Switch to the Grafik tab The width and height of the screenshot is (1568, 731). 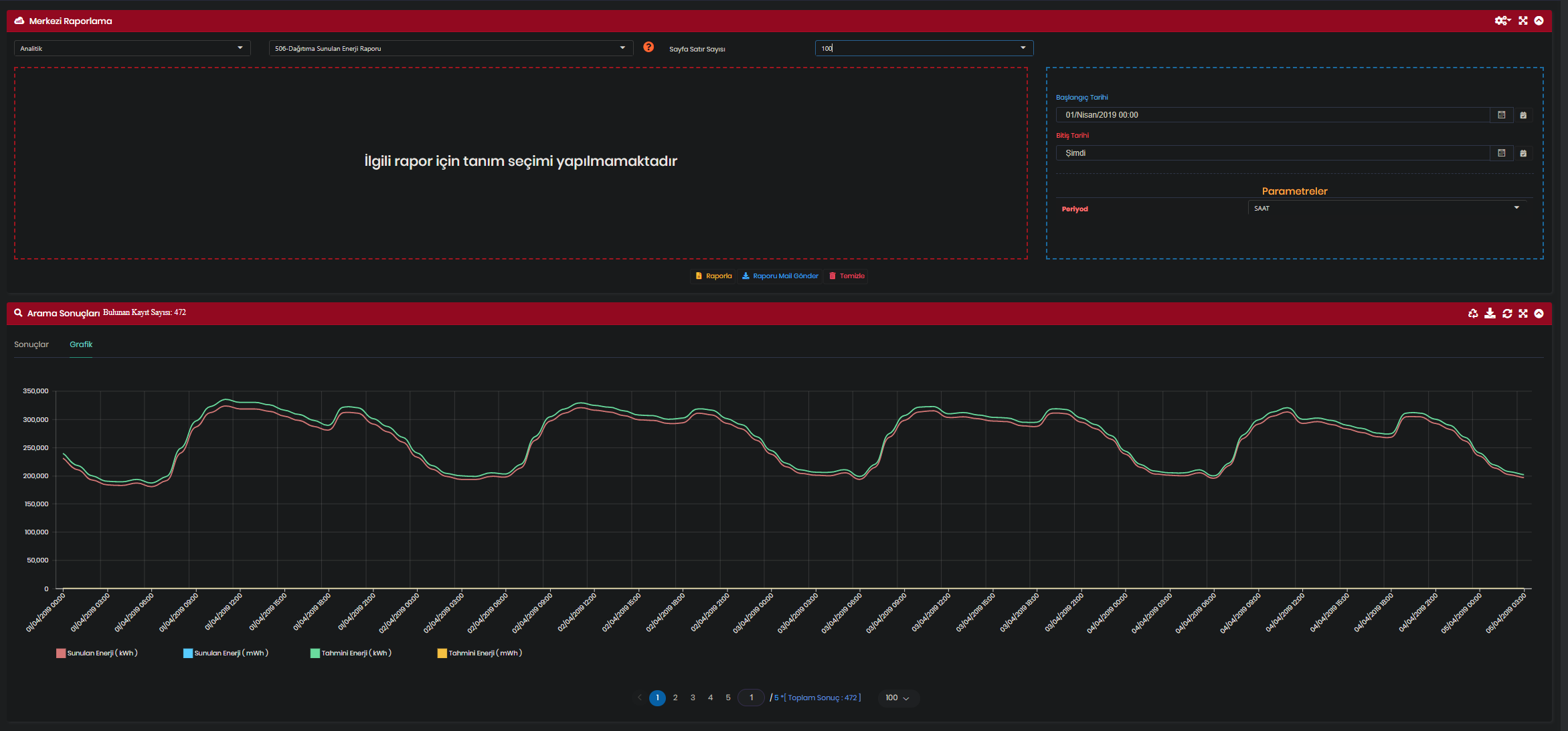81,344
